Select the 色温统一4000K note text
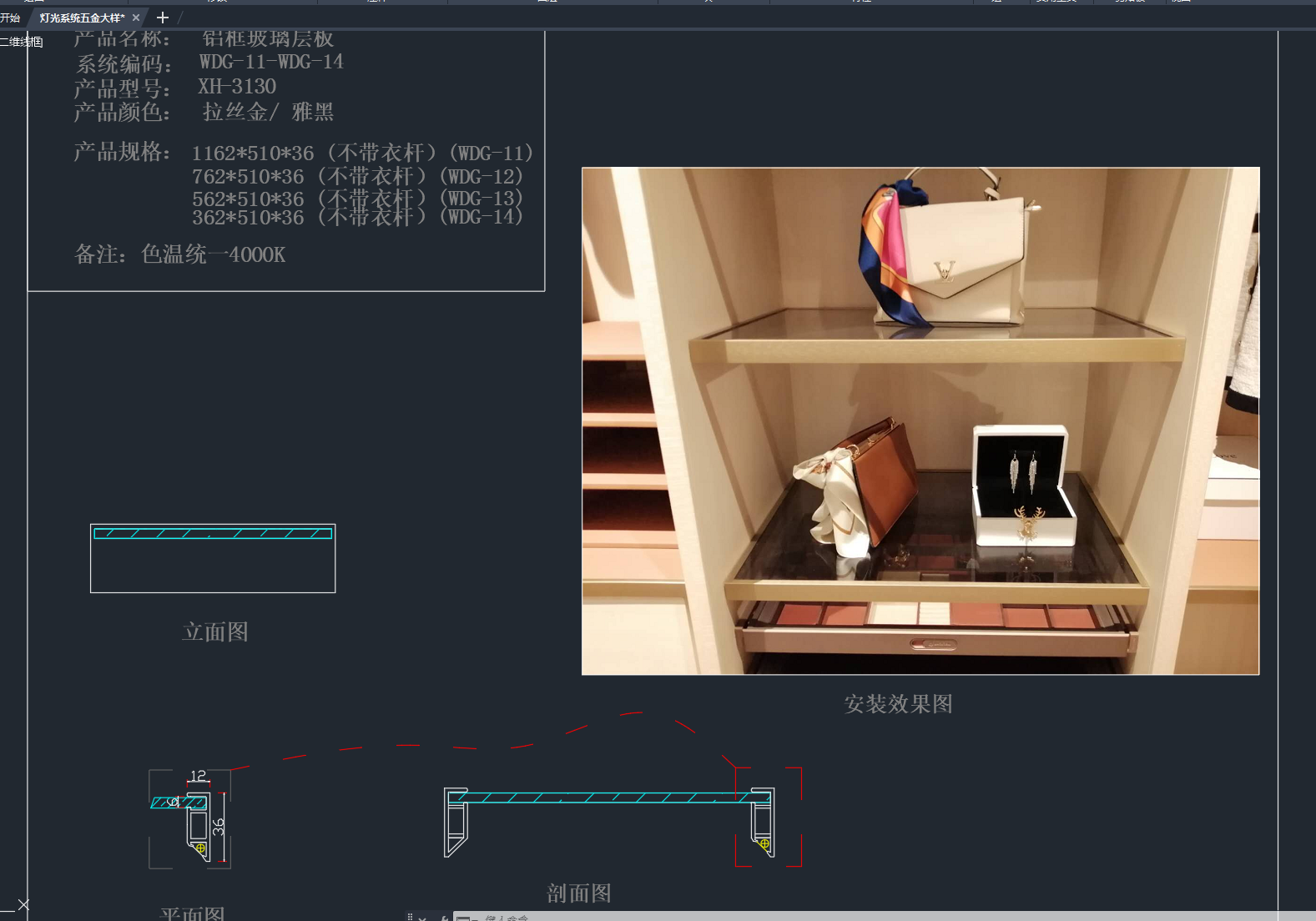This screenshot has width=1316, height=921. [213, 254]
